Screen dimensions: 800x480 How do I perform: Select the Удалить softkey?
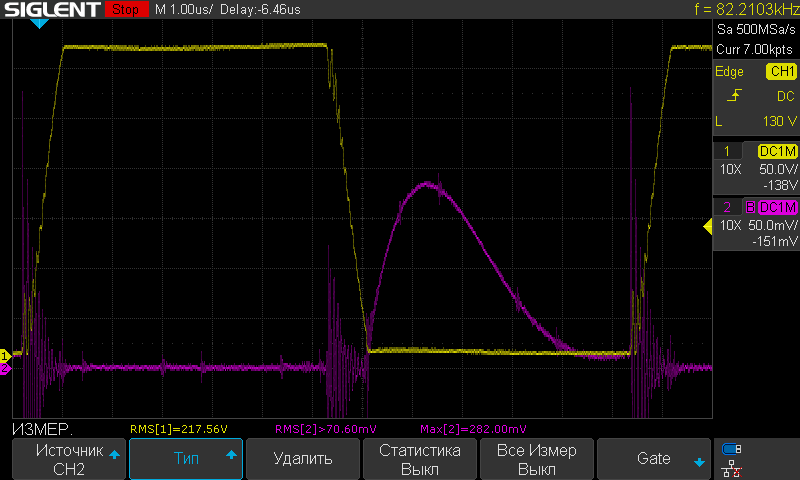303,459
